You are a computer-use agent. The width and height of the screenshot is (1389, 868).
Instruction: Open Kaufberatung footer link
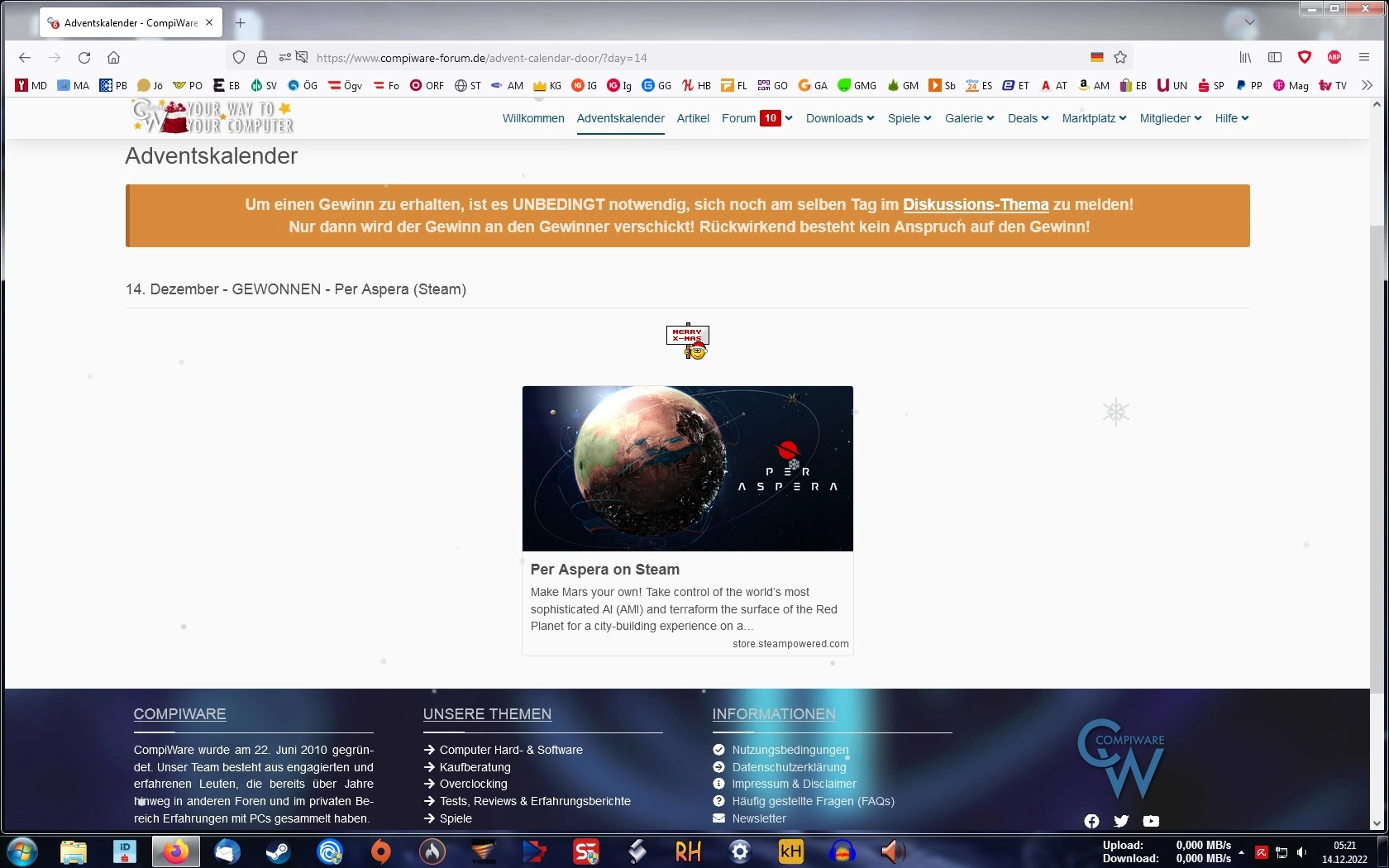tap(475, 767)
